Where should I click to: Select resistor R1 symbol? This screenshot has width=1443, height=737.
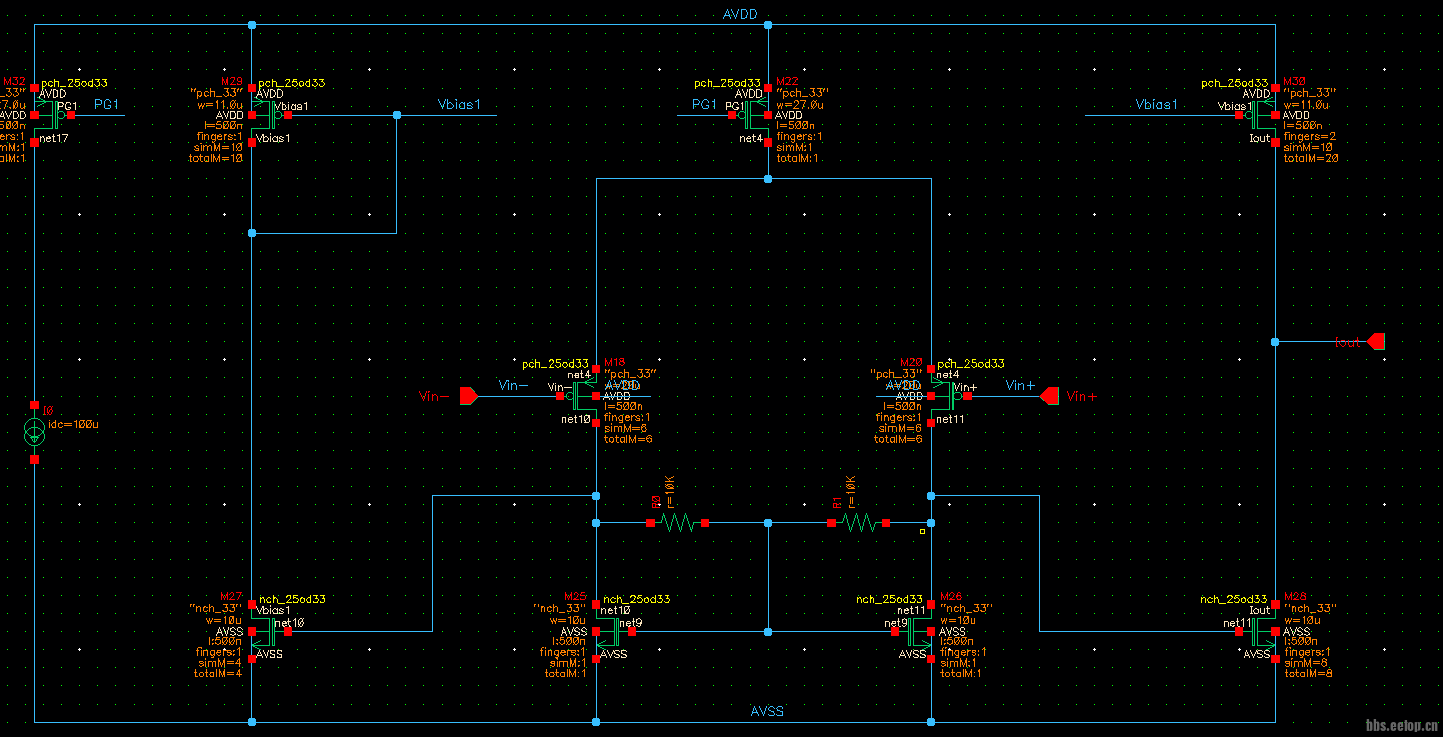[860, 523]
